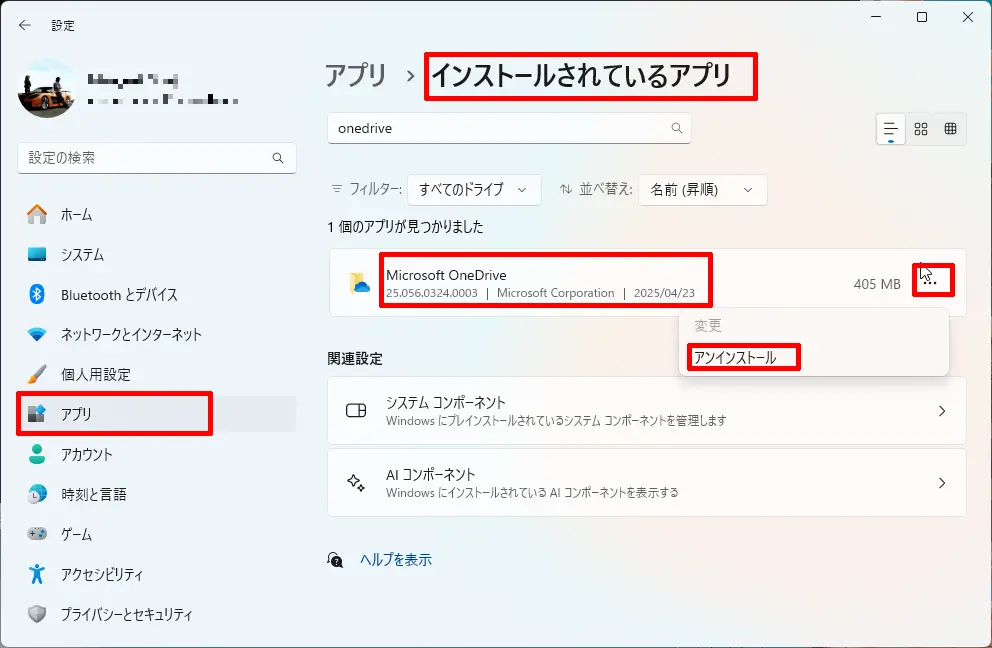Screen dimensions: 992x648
Task: Open ネットワークとインターネット settings
Action: click(157, 335)
